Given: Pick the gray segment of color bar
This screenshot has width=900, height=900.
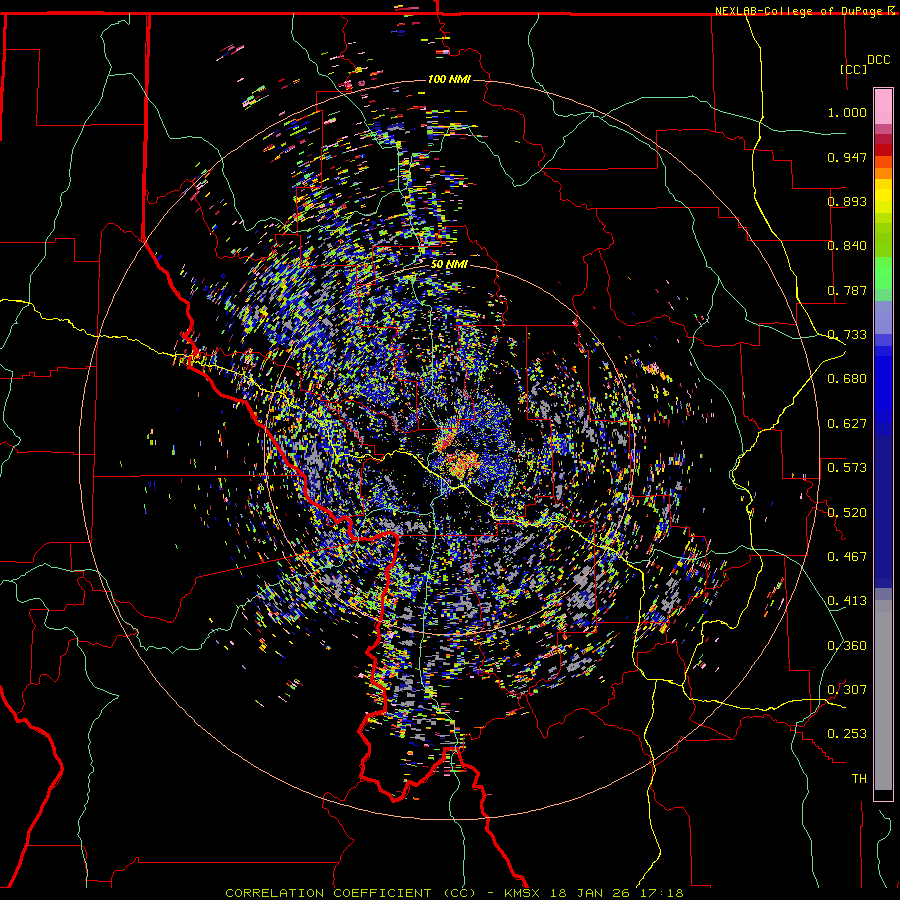Looking at the screenshot, I should 883,695.
